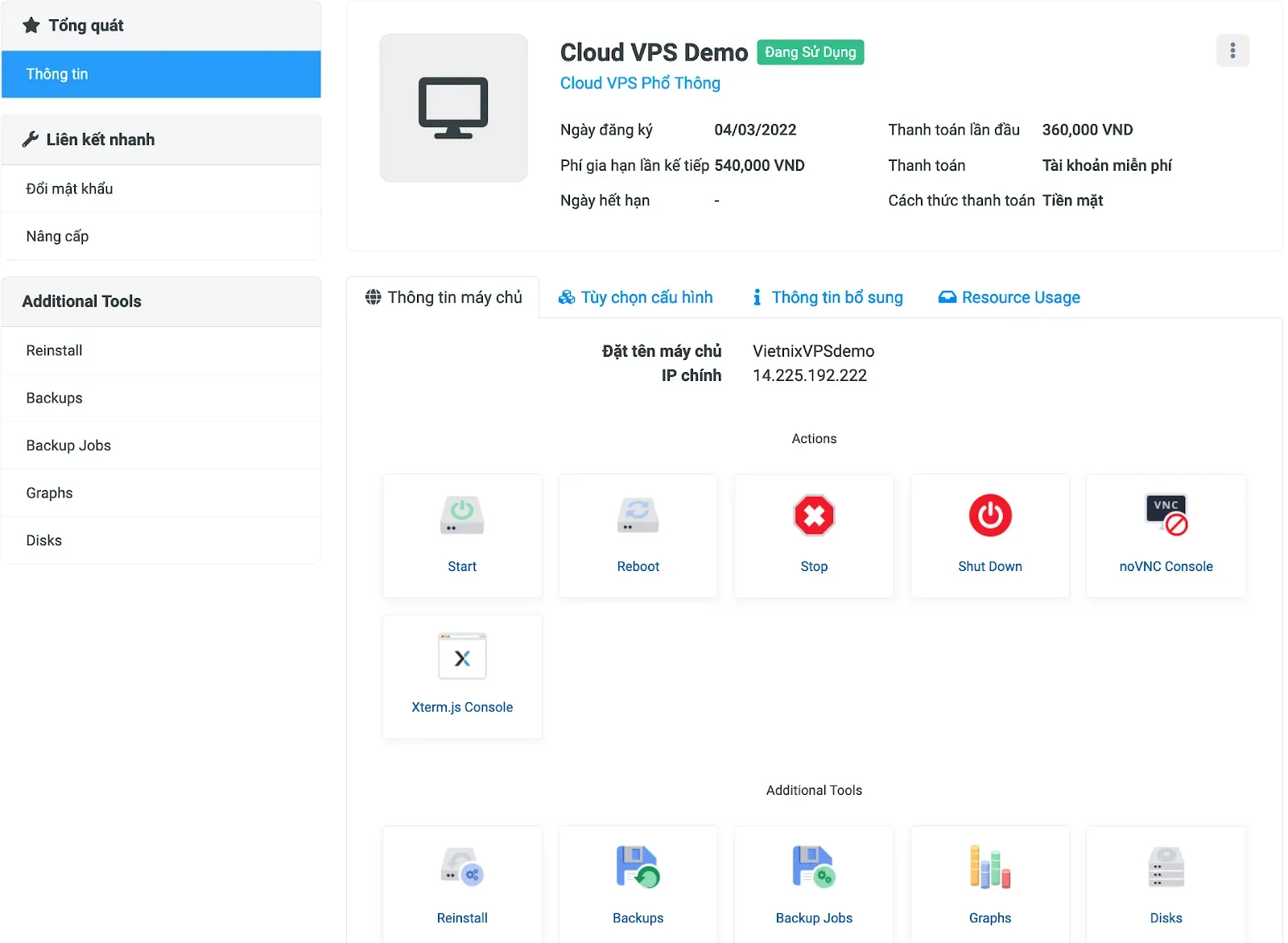Click the hostname VietnixVPSdemo
The height and width of the screenshot is (943, 1288).
813,351
